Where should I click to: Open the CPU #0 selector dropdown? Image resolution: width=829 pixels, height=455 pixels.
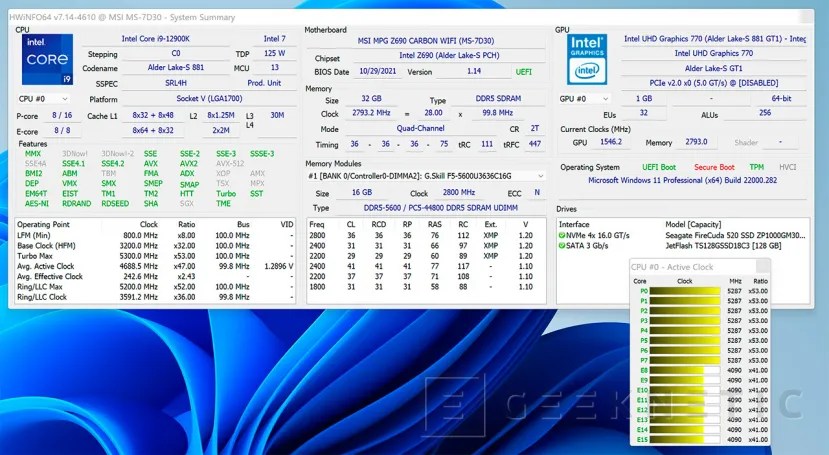point(43,99)
